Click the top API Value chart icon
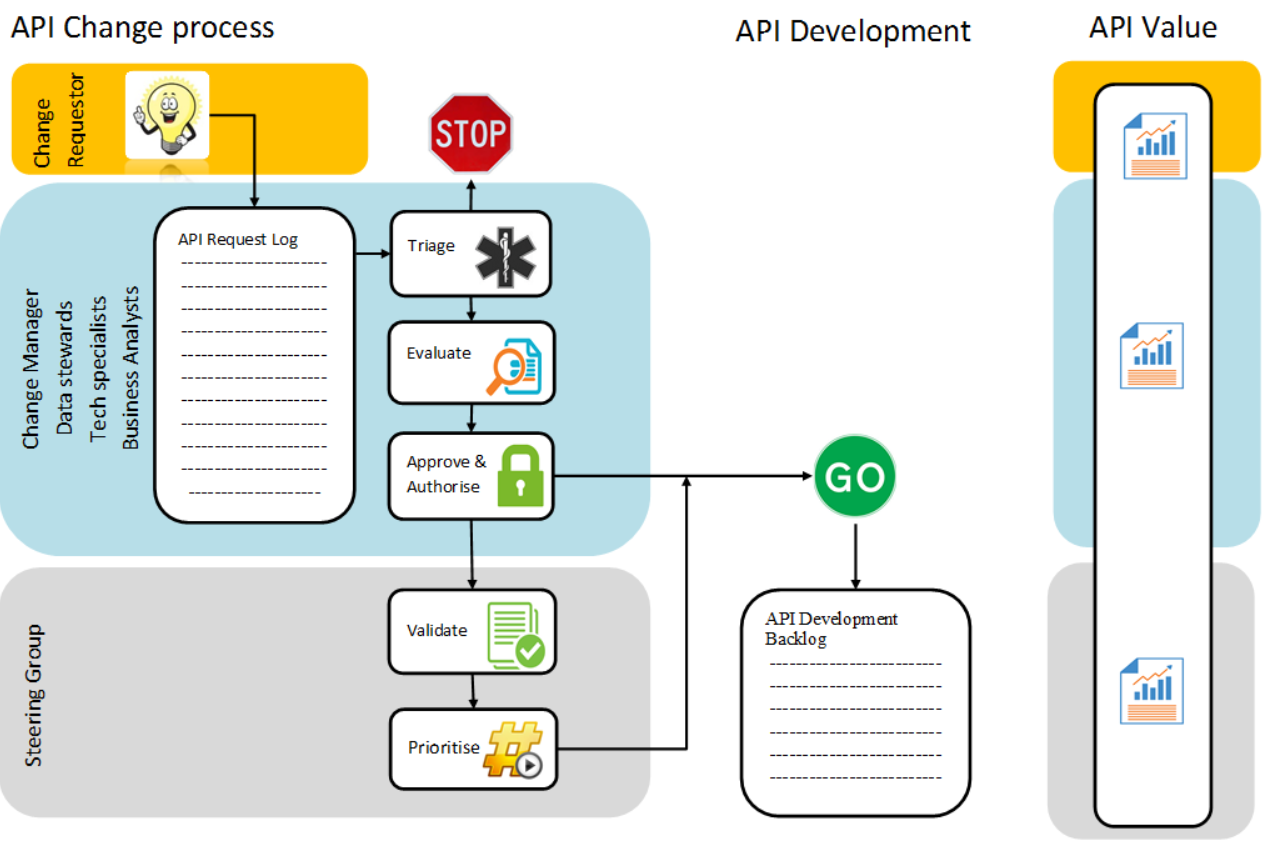The width and height of the screenshot is (1264, 849). click(x=1154, y=146)
